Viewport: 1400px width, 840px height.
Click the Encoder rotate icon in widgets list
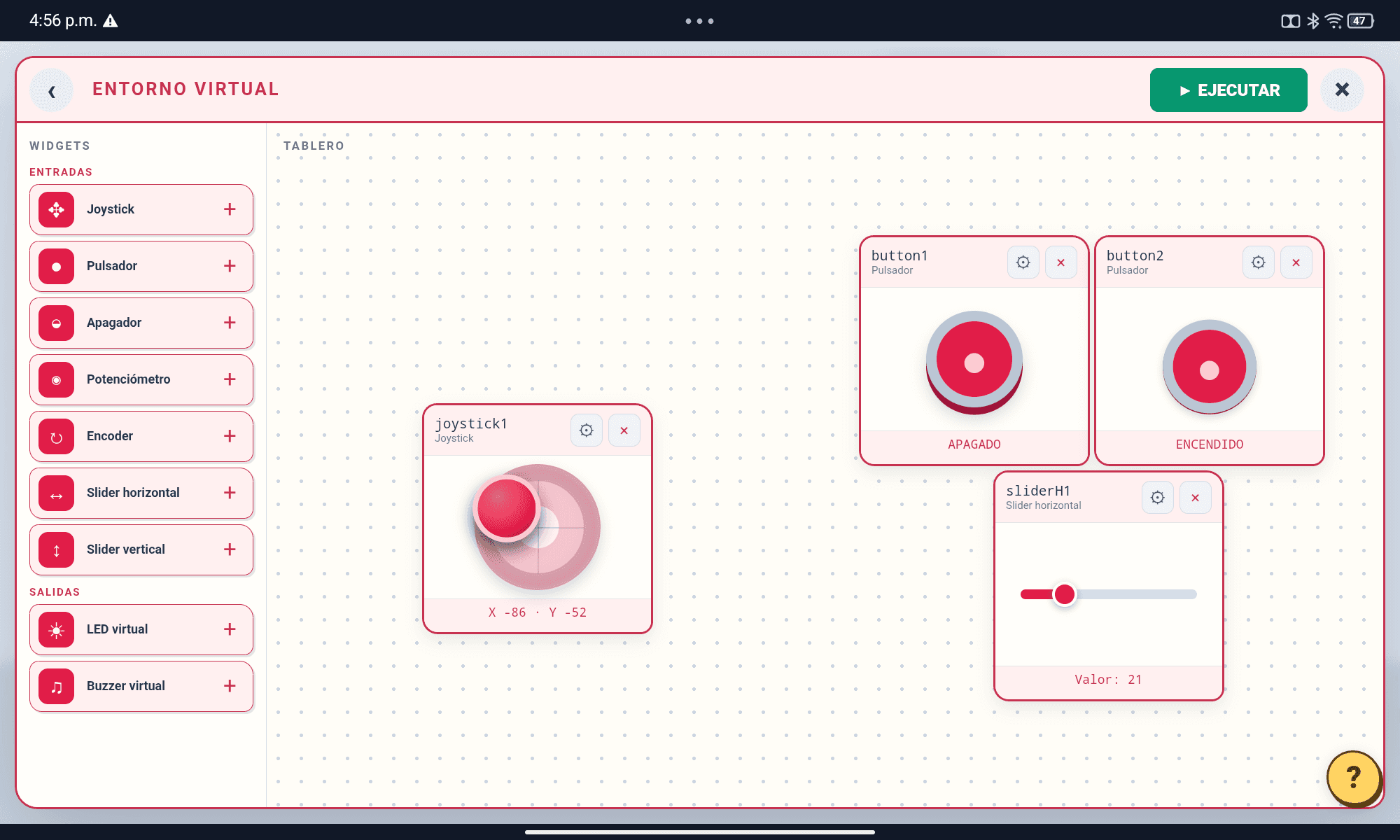57,436
